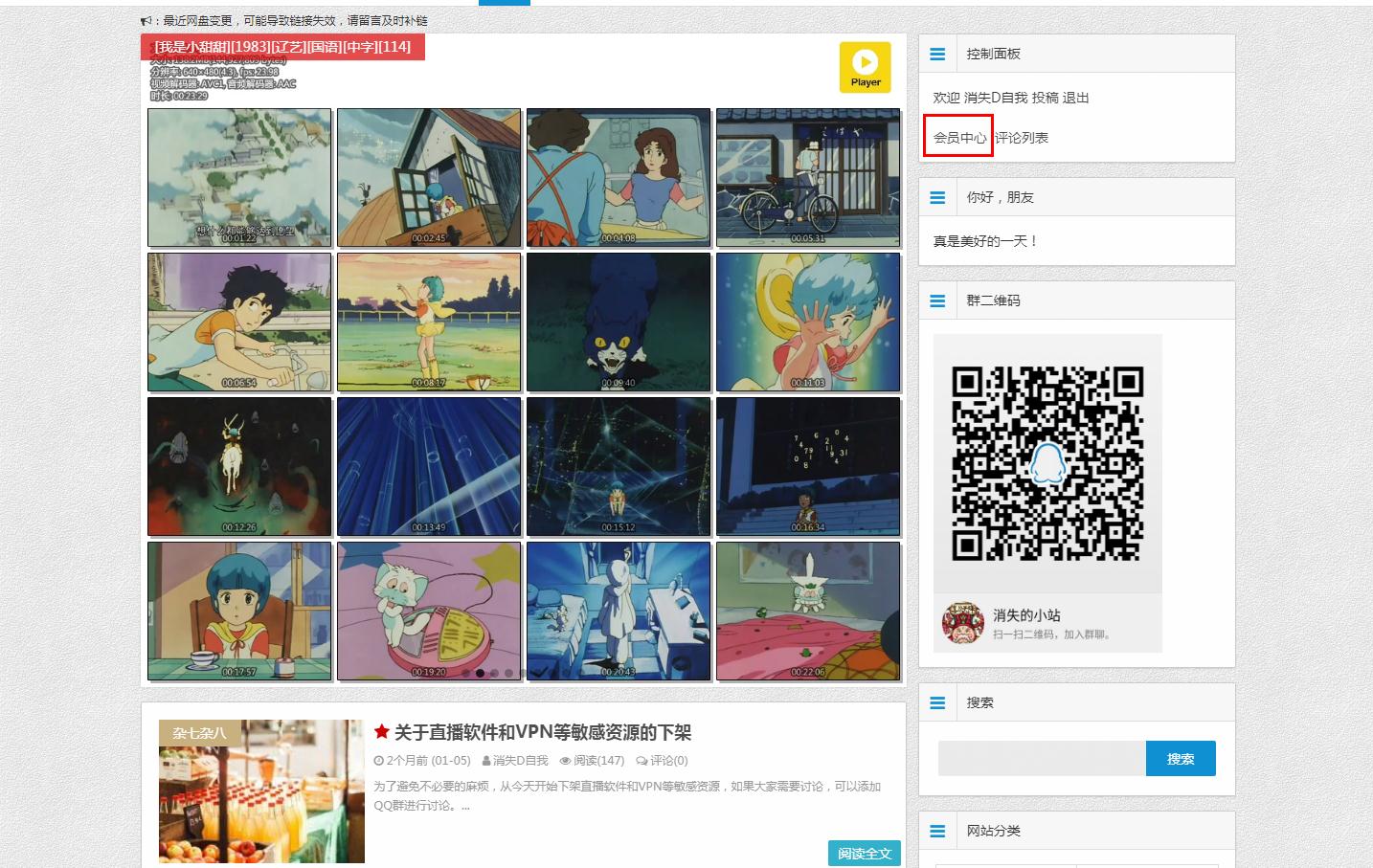Click video frame thumbnail at 00:11:03
The height and width of the screenshot is (868, 1373).
(x=808, y=323)
